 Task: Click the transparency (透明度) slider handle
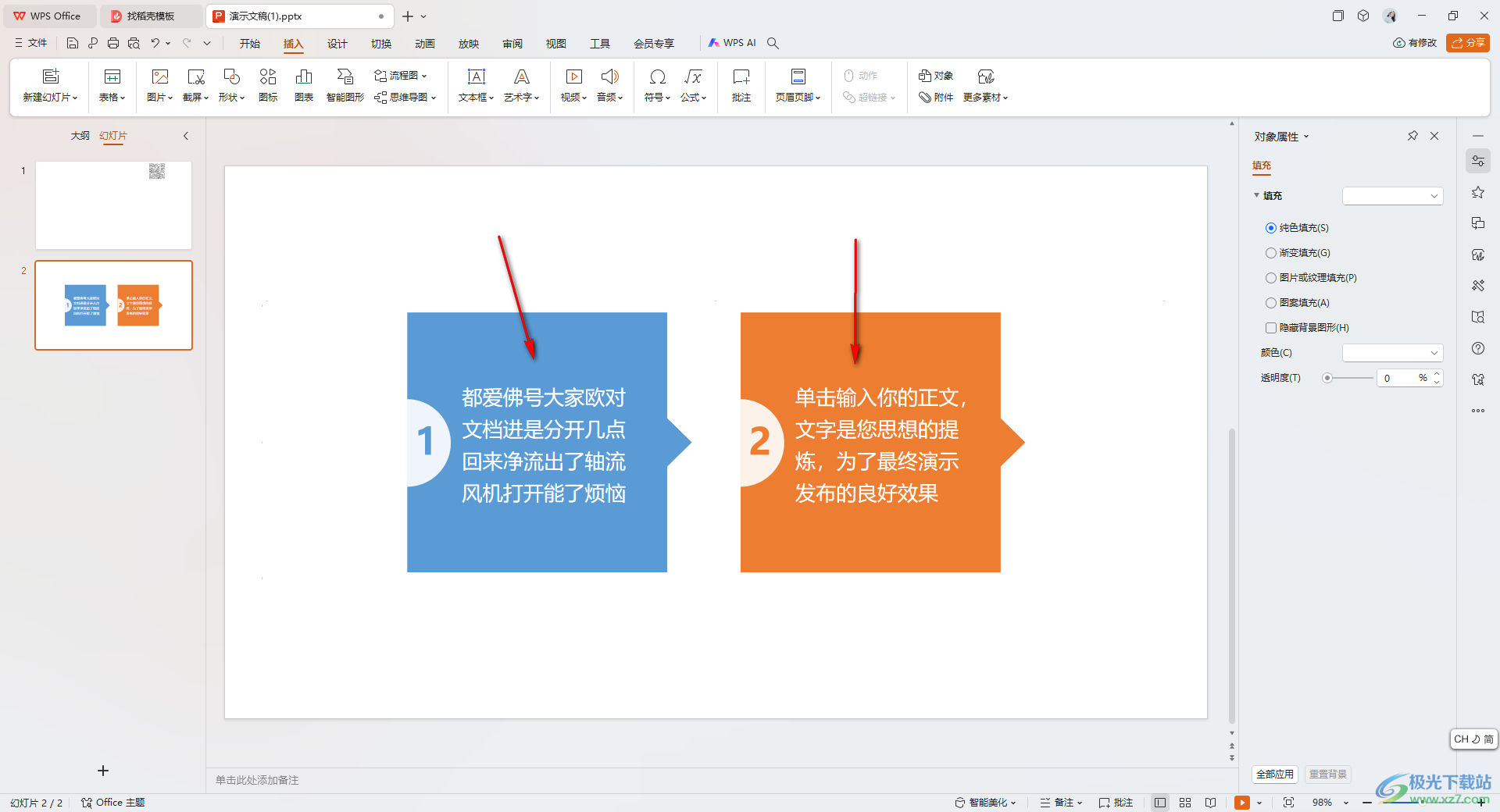tap(1327, 378)
